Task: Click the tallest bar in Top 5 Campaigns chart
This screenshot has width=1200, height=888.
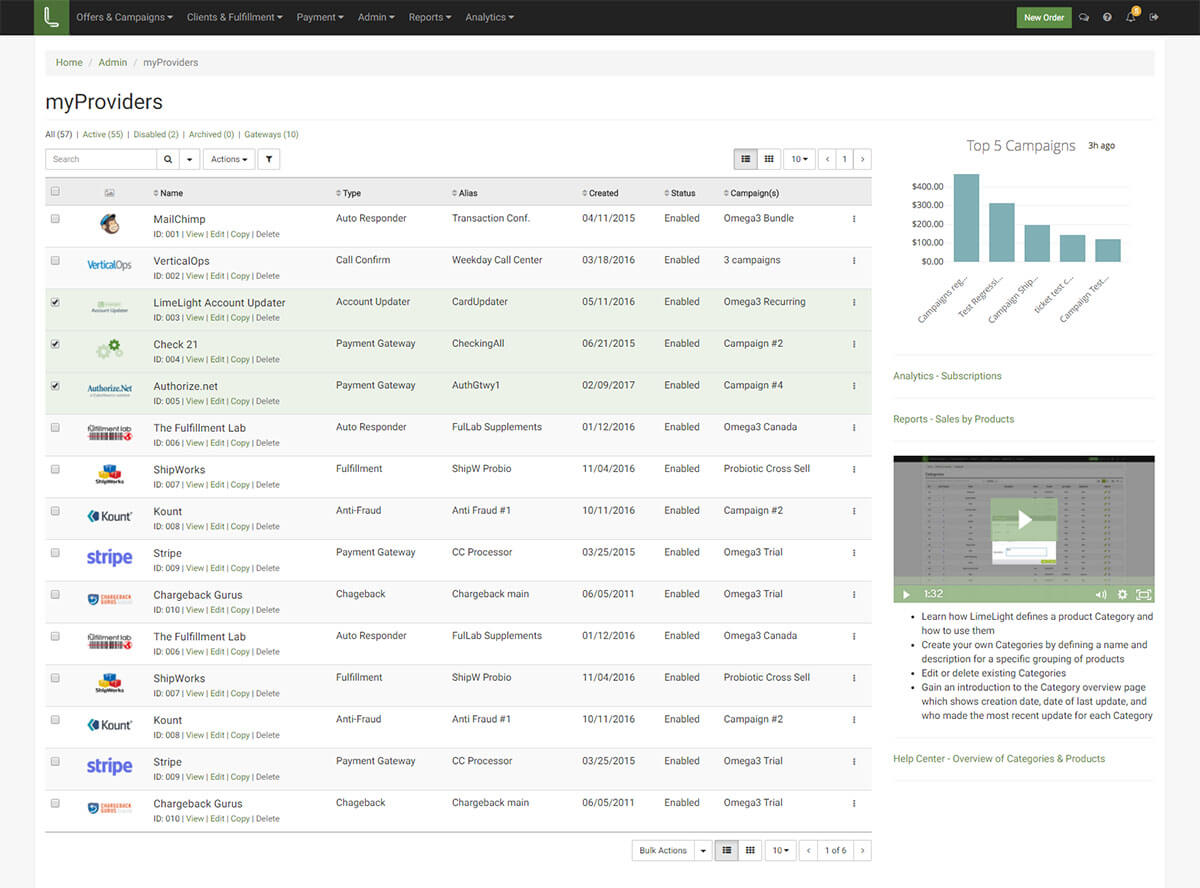Action: click(x=966, y=217)
